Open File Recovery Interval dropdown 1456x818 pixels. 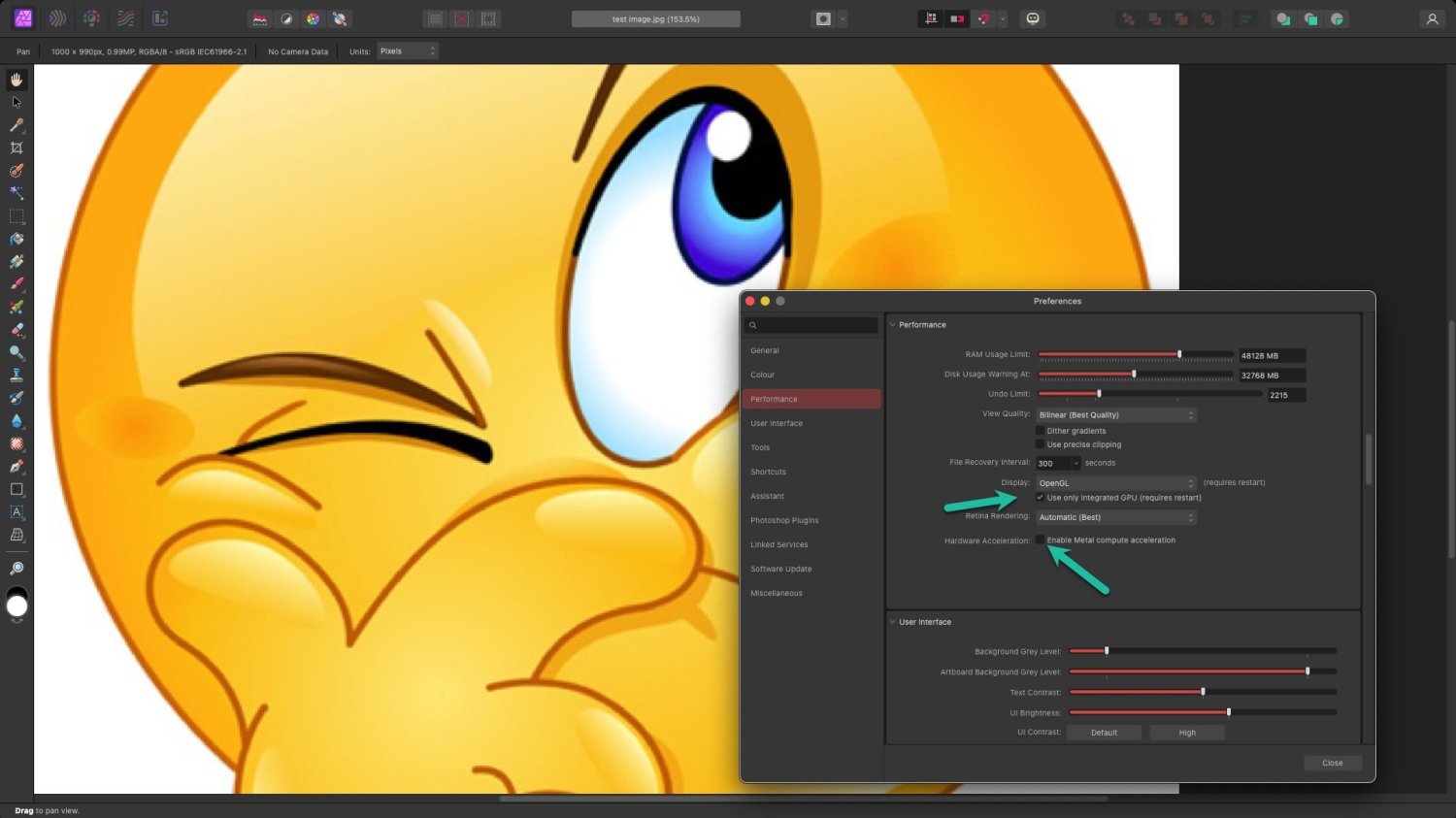coord(1075,464)
